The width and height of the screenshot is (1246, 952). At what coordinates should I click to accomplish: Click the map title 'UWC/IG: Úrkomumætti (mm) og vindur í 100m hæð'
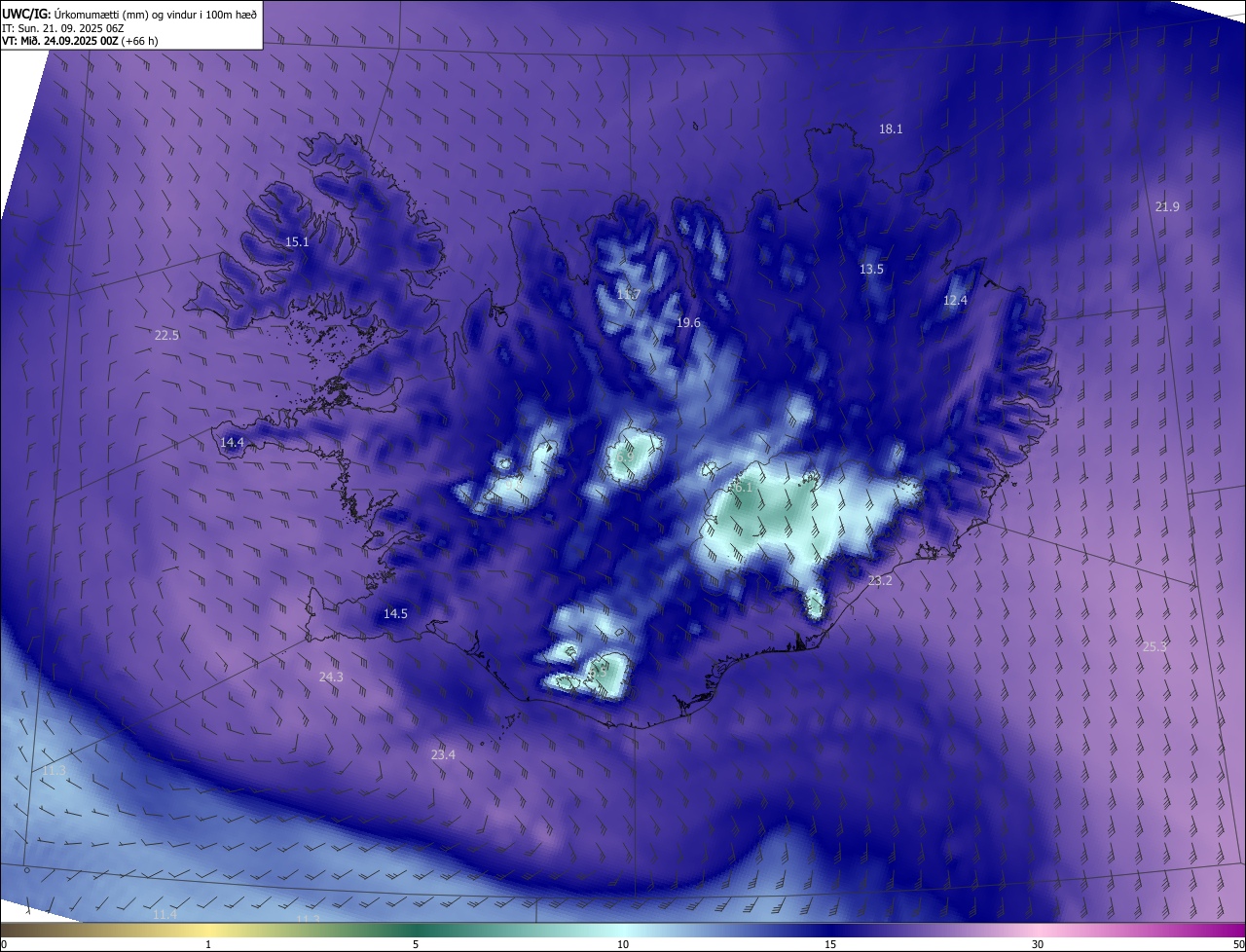click(129, 13)
